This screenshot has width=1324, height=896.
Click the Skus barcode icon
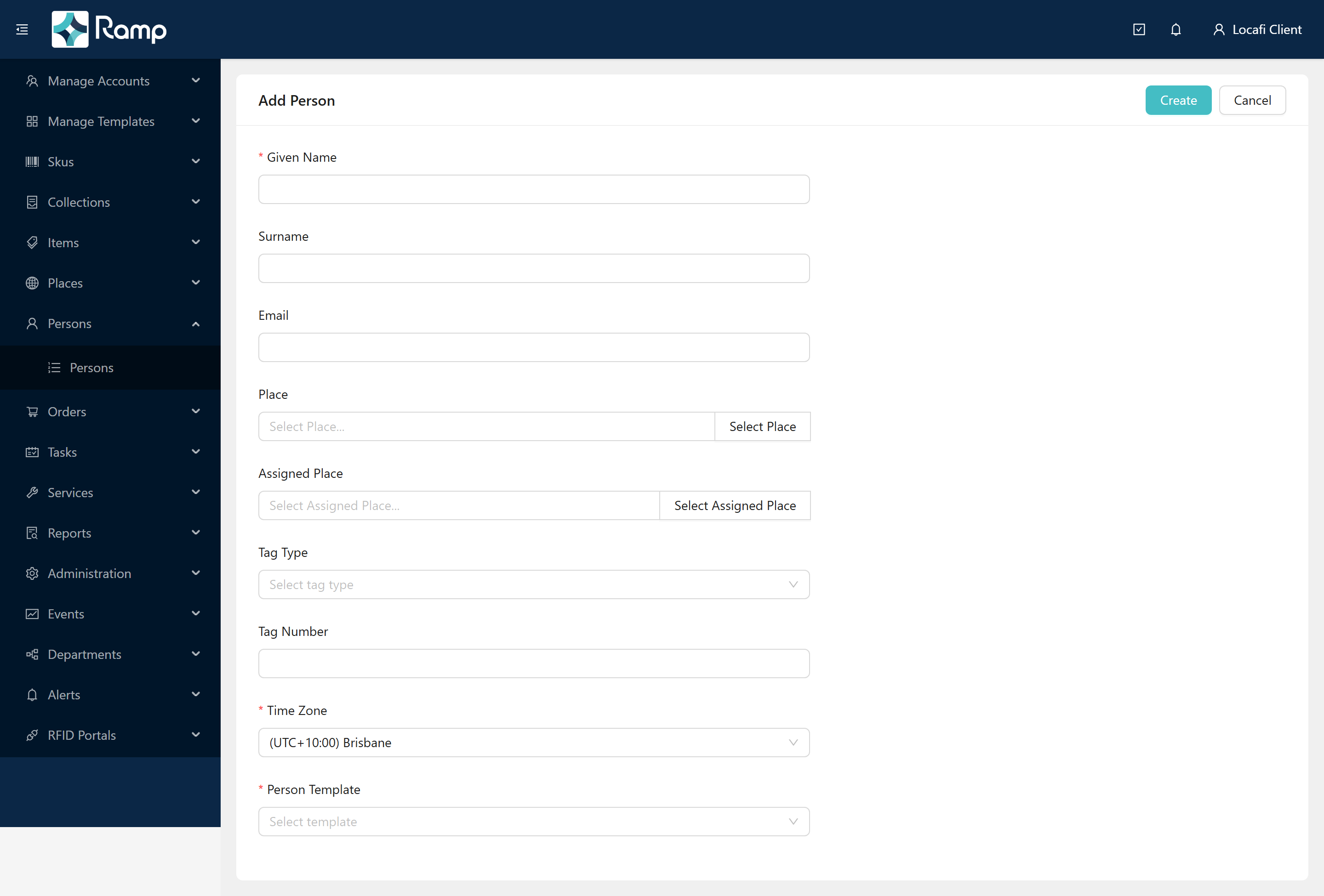click(x=32, y=162)
